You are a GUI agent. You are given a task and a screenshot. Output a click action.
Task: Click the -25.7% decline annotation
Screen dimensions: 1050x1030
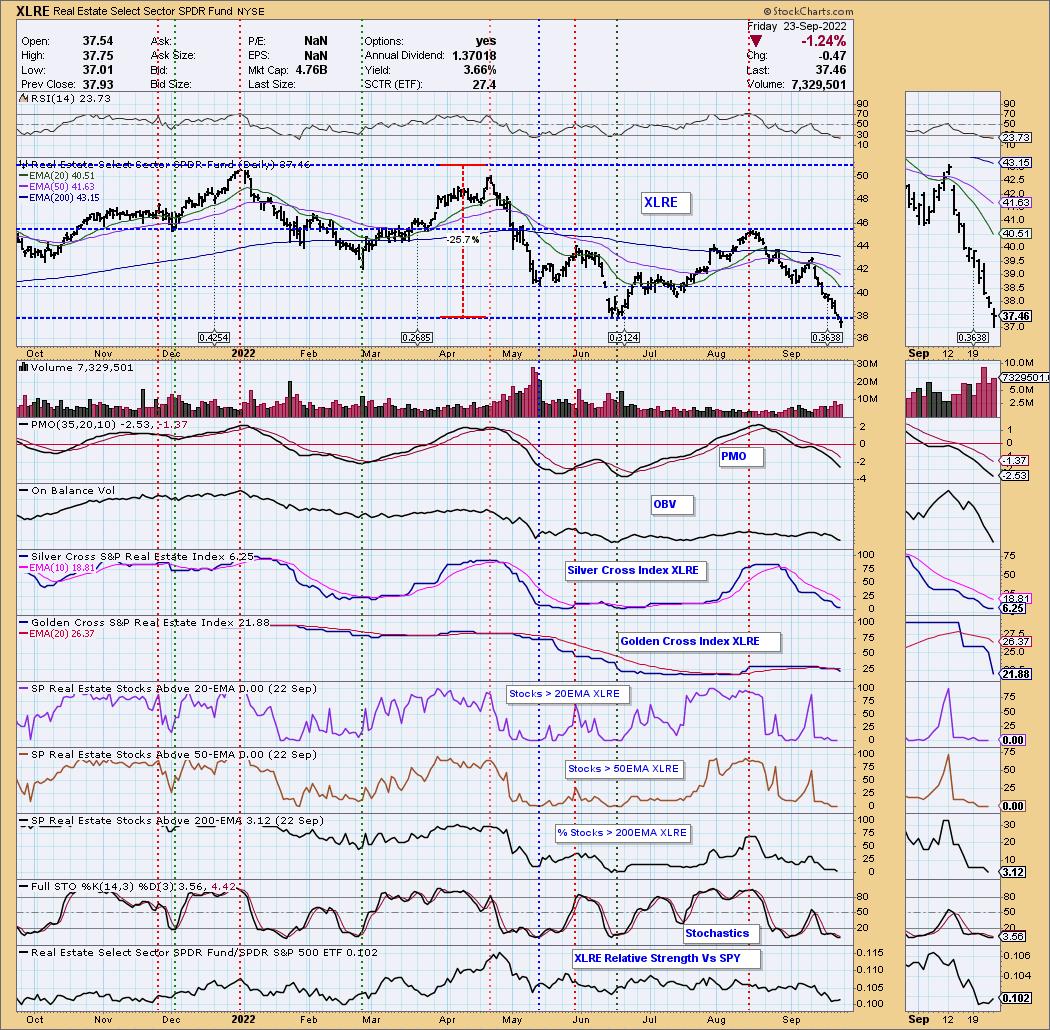click(x=463, y=239)
